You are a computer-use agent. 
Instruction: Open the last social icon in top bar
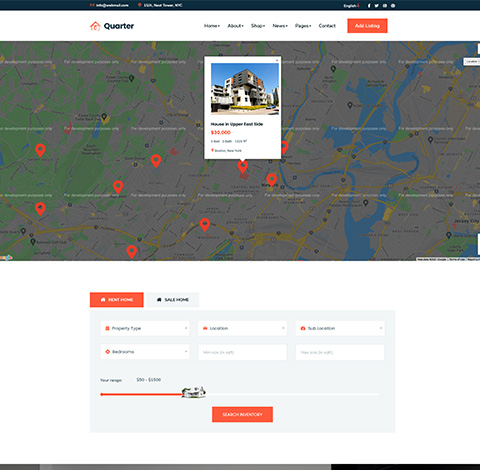tap(393, 6)
